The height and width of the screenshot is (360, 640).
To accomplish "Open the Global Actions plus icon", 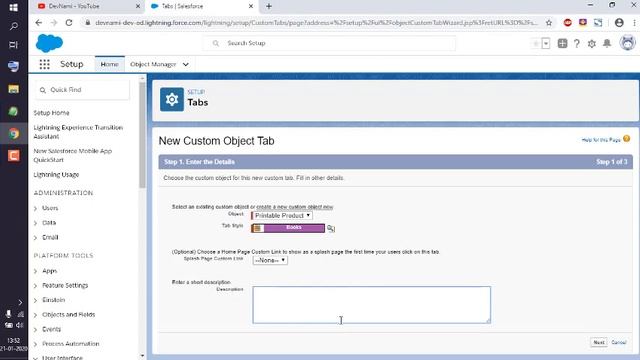I will [562, 43].
